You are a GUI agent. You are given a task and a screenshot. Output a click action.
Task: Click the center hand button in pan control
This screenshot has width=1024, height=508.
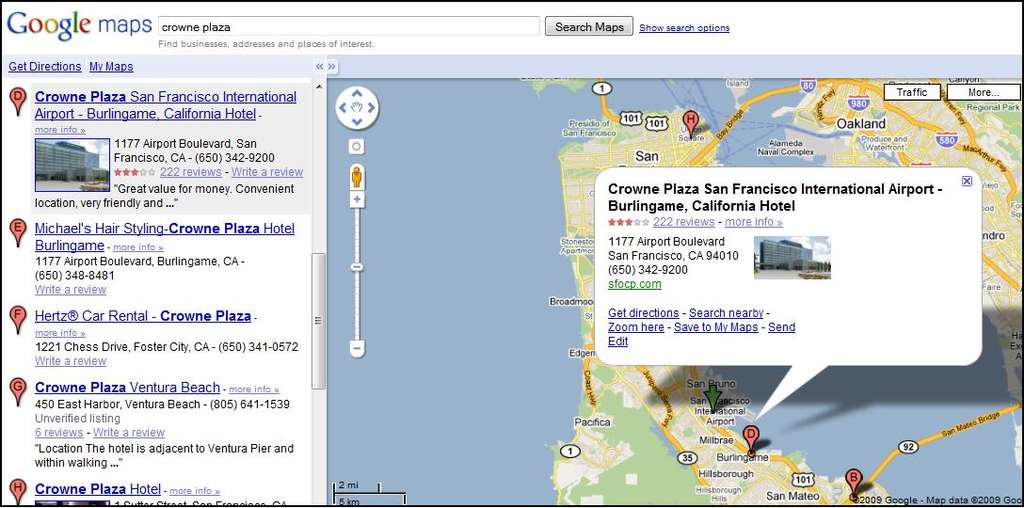pyautogui.click(x=357, y=107)
